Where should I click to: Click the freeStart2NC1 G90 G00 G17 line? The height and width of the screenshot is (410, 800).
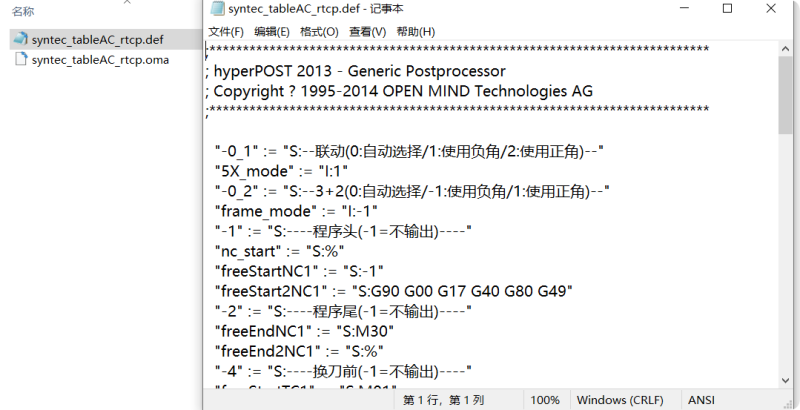coord(393,291)
